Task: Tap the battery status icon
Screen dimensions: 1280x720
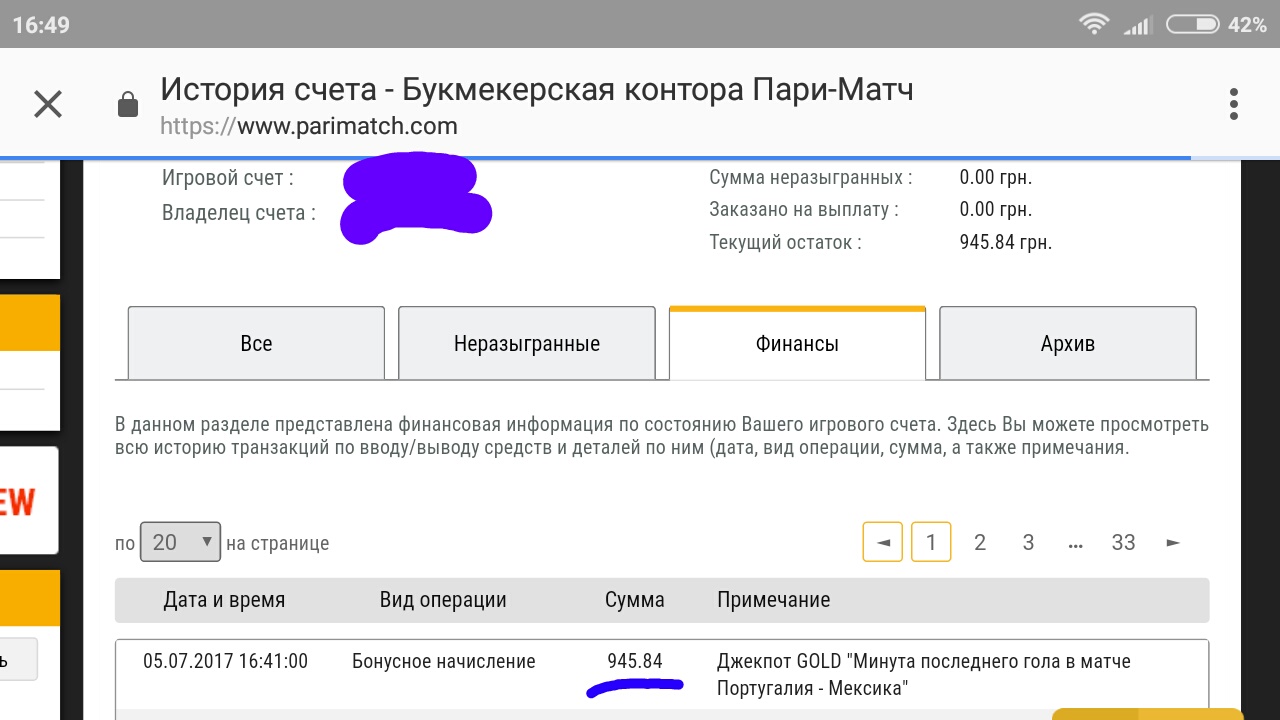Action: click(x=1192, y=25)
